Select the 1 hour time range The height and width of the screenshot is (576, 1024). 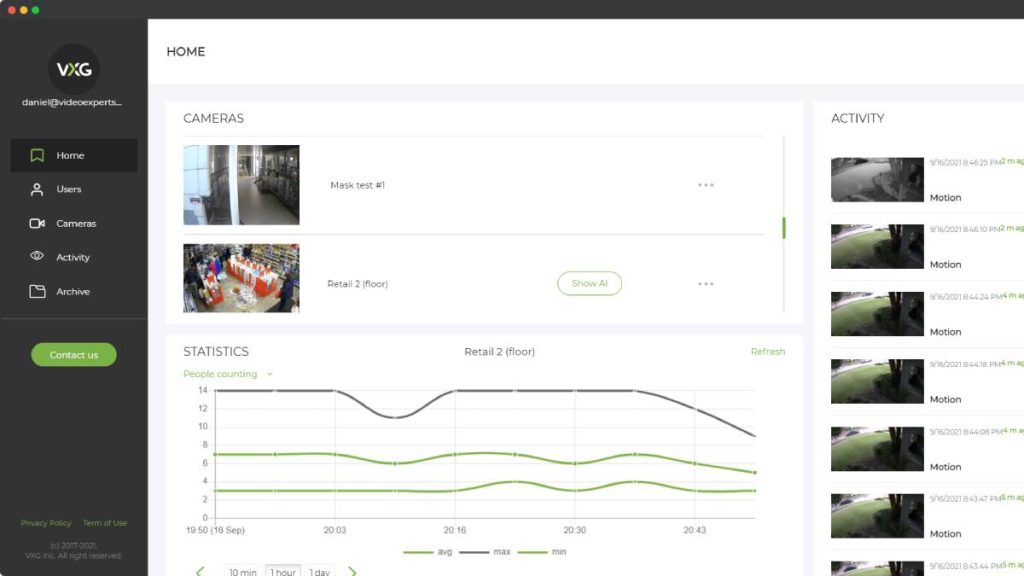(x=283, y=572)
